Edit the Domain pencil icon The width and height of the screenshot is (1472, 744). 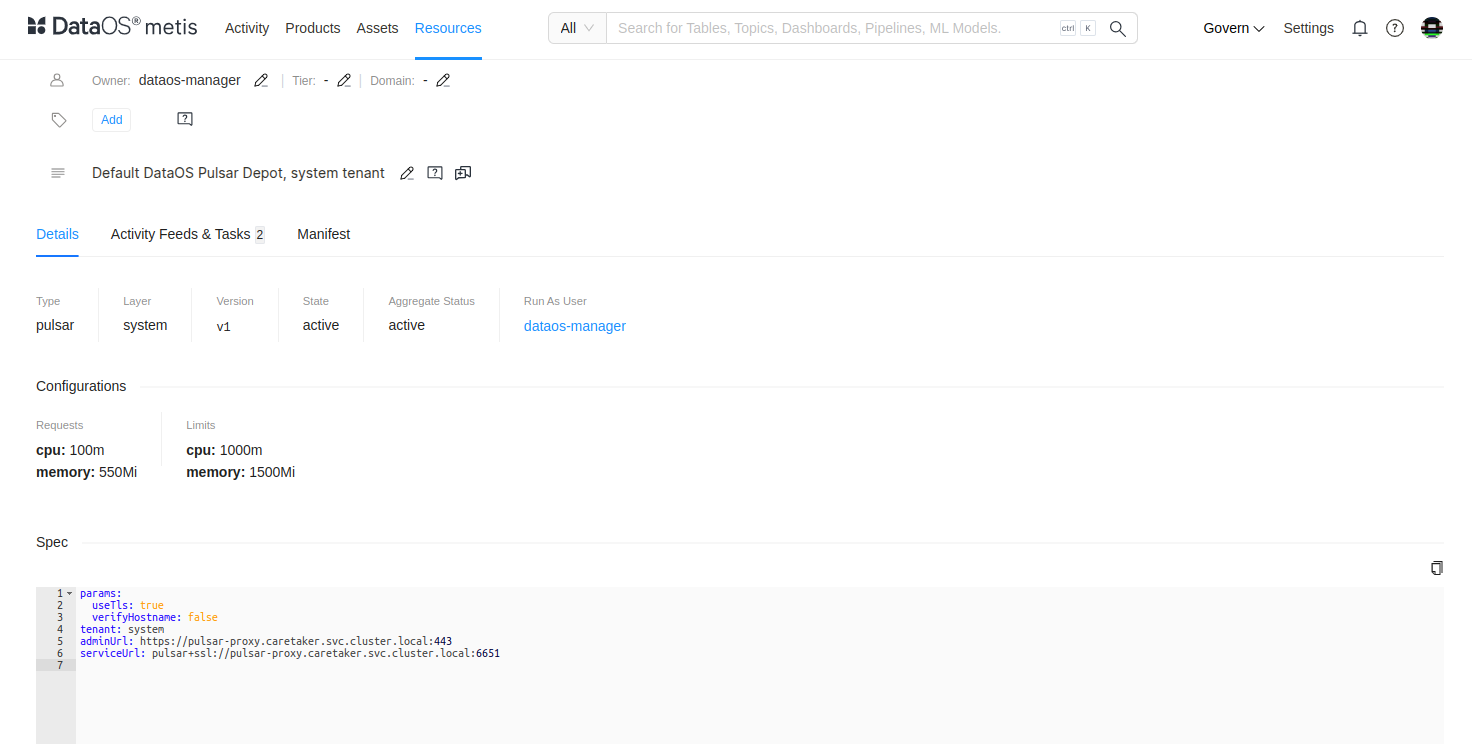(x=443, y=80)
